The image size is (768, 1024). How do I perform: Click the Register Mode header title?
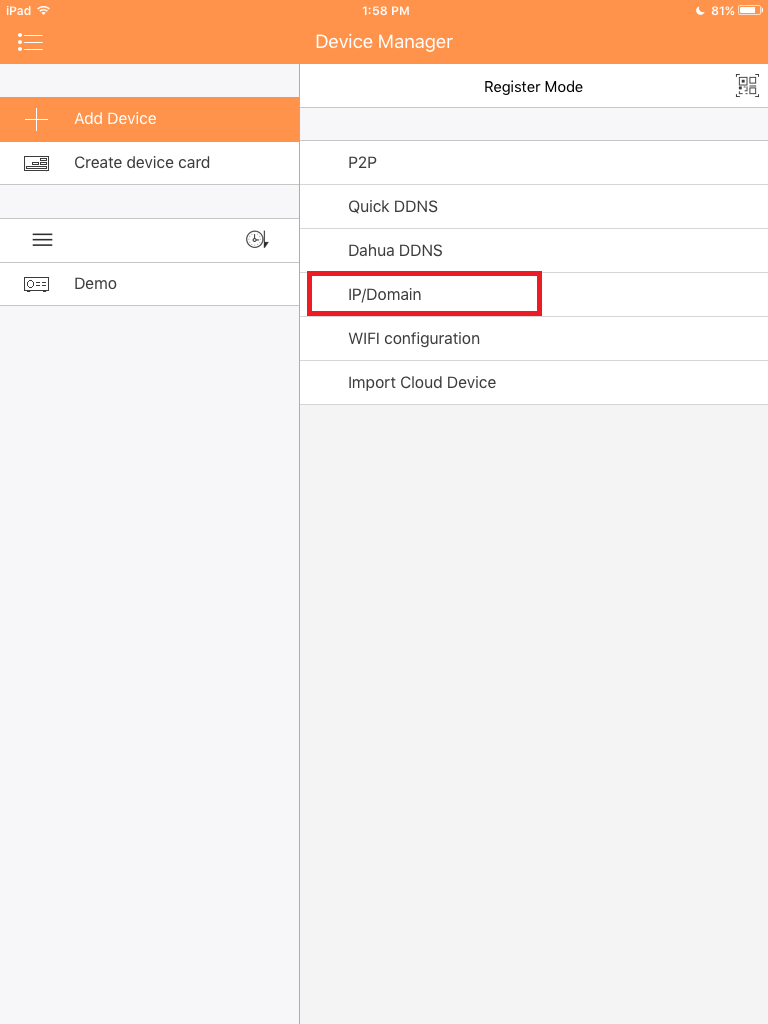click(533, 87)
